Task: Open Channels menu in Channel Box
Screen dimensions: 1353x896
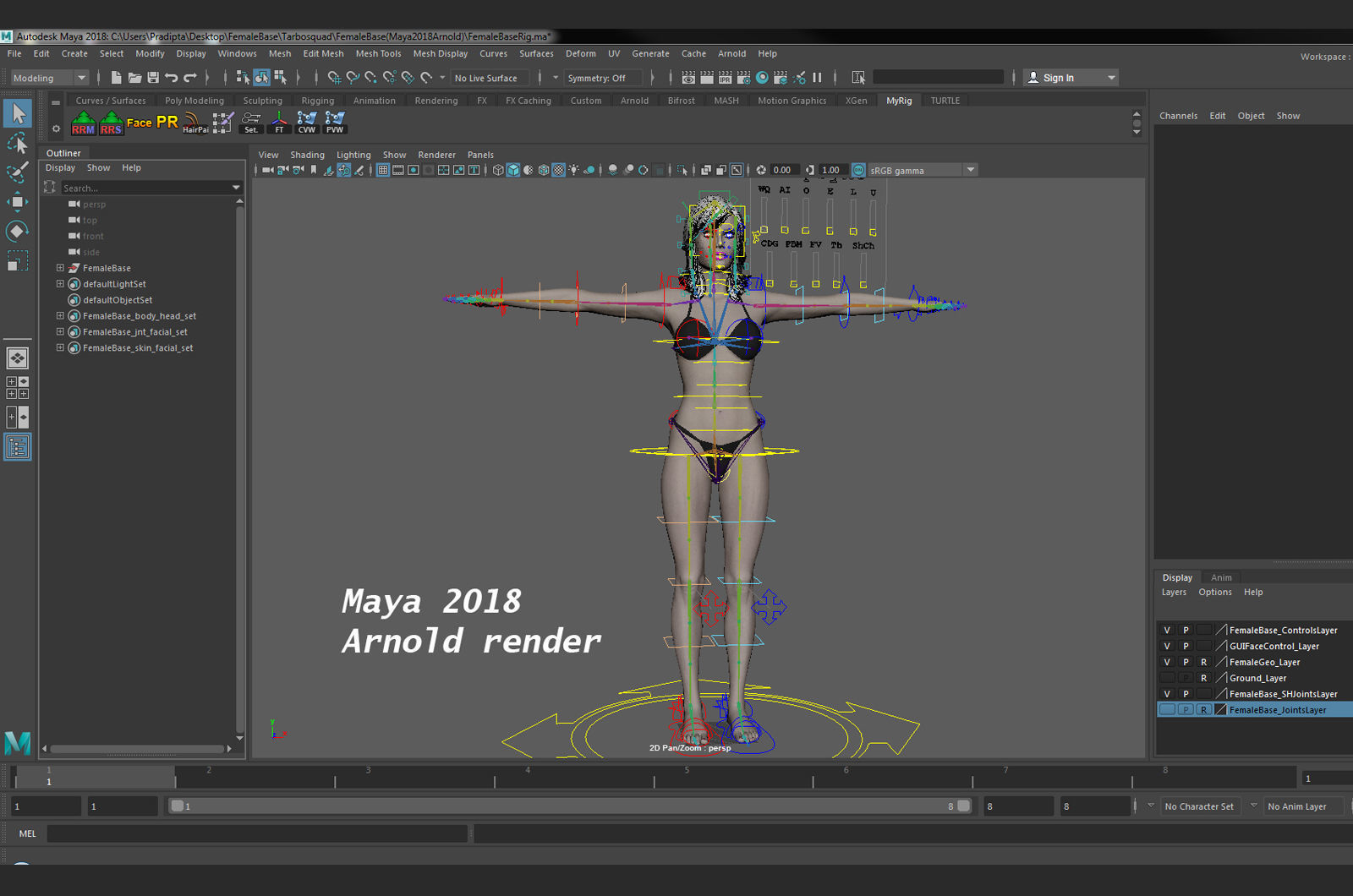Action: click(x=1178, y=116)
